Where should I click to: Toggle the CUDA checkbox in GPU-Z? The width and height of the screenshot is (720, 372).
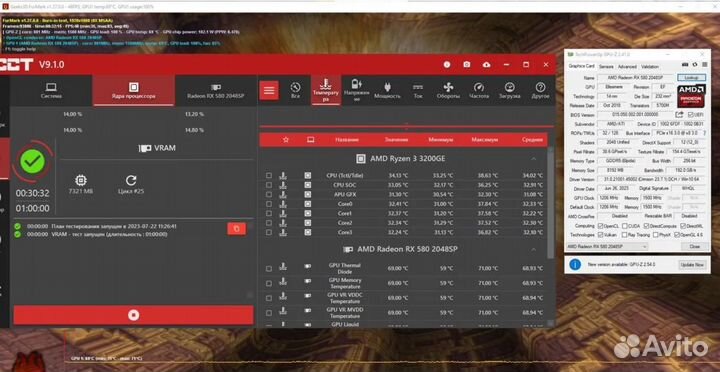[x=625, y=226]
